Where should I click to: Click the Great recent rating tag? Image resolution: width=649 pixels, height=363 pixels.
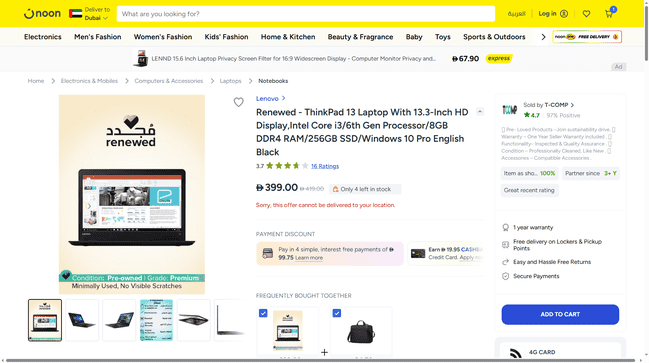tap(529, 190)
